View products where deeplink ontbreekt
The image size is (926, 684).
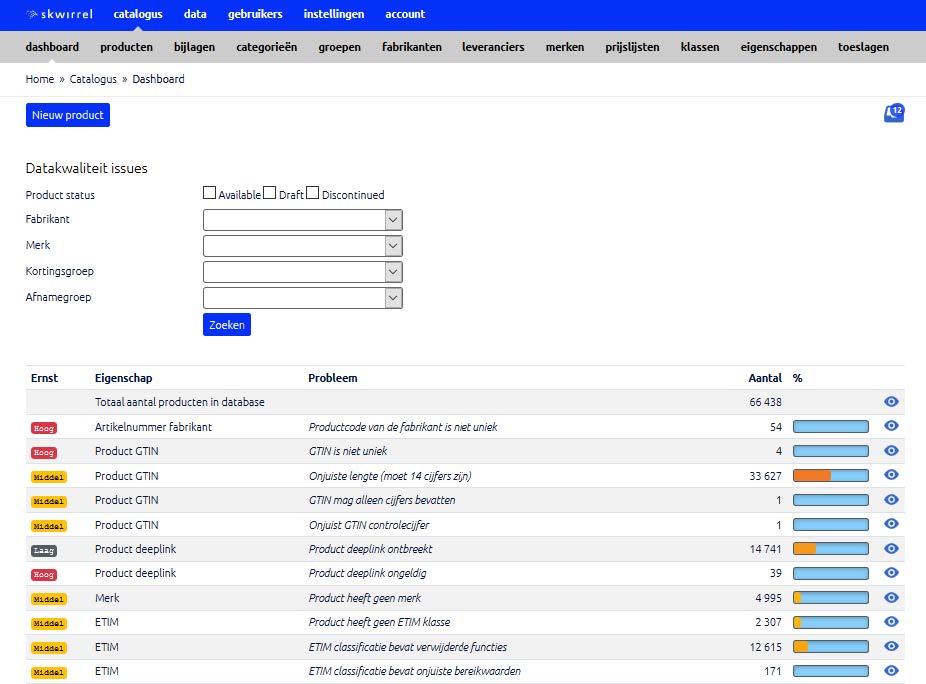891,549
